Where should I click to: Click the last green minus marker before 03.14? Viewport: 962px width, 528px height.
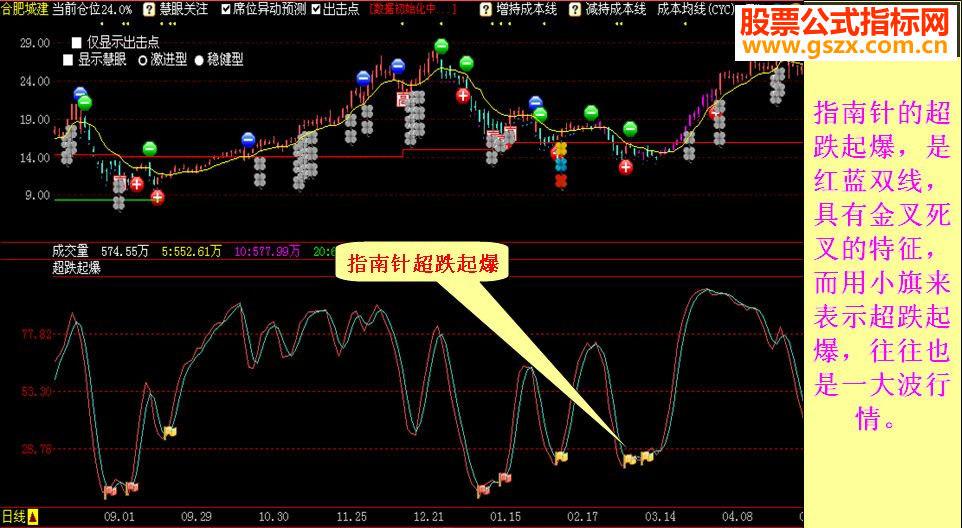click(x=630, y=129)
